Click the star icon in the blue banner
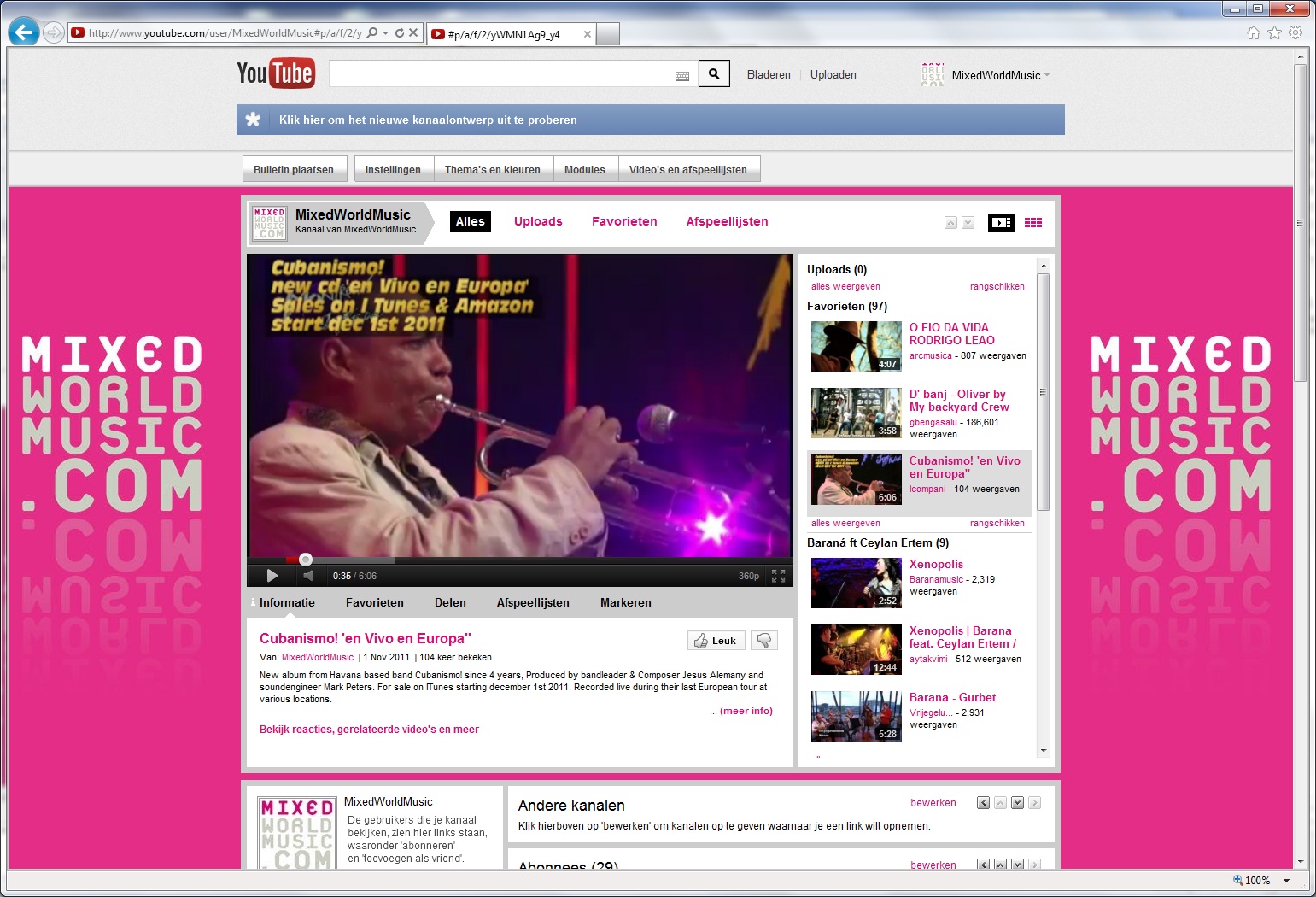 (253, 120)
